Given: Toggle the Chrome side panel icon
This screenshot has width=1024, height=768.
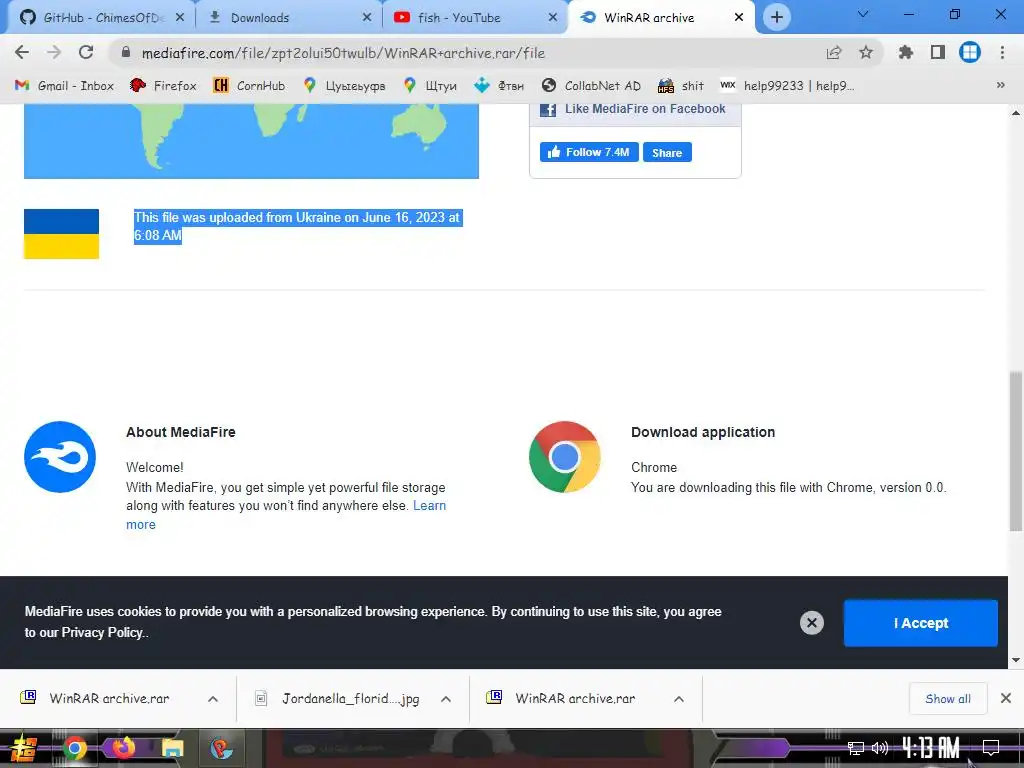Looking at the screenshot, I should 938,52.
